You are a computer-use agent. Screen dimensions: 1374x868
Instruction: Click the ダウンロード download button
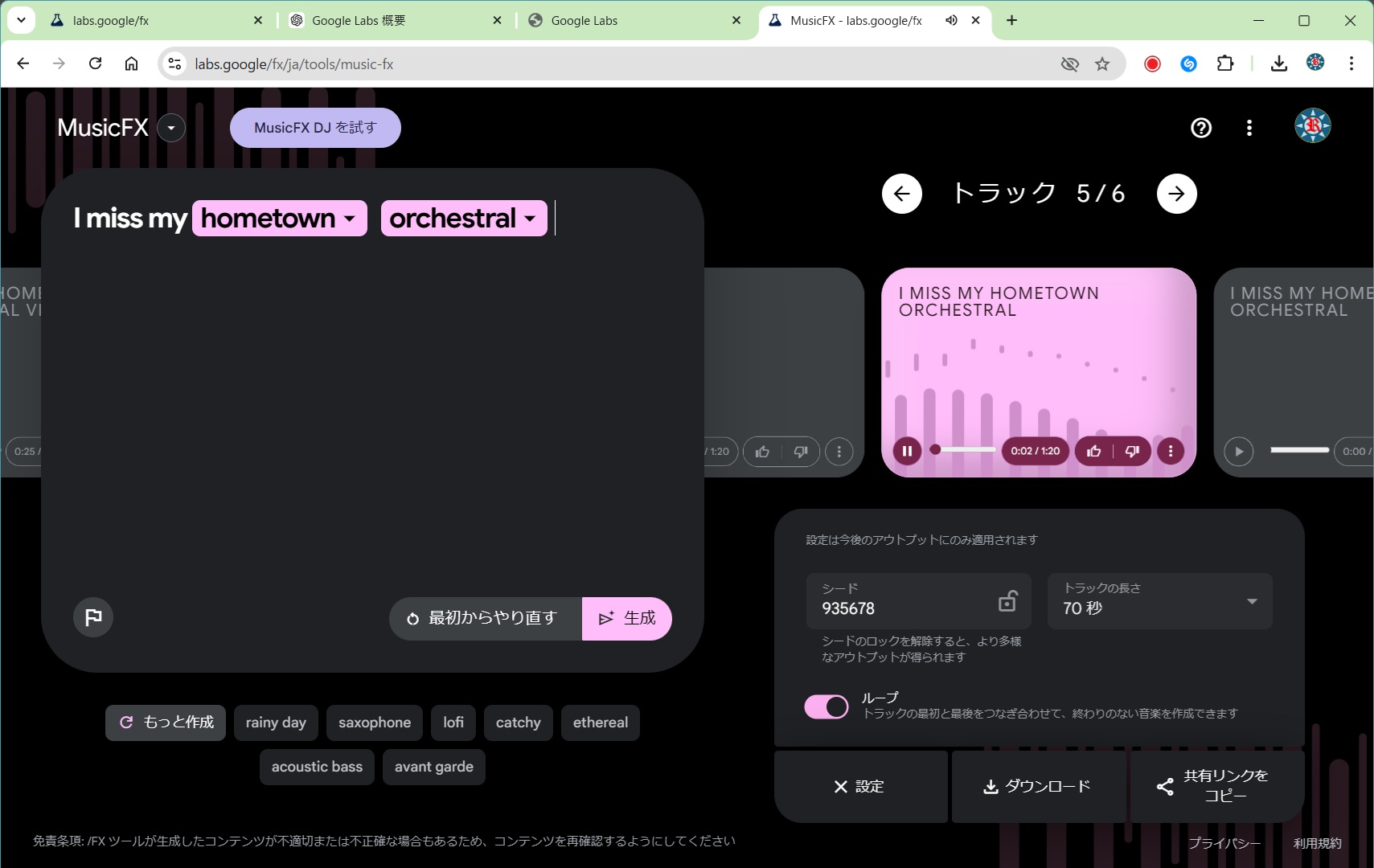[x=1037, y=786]
